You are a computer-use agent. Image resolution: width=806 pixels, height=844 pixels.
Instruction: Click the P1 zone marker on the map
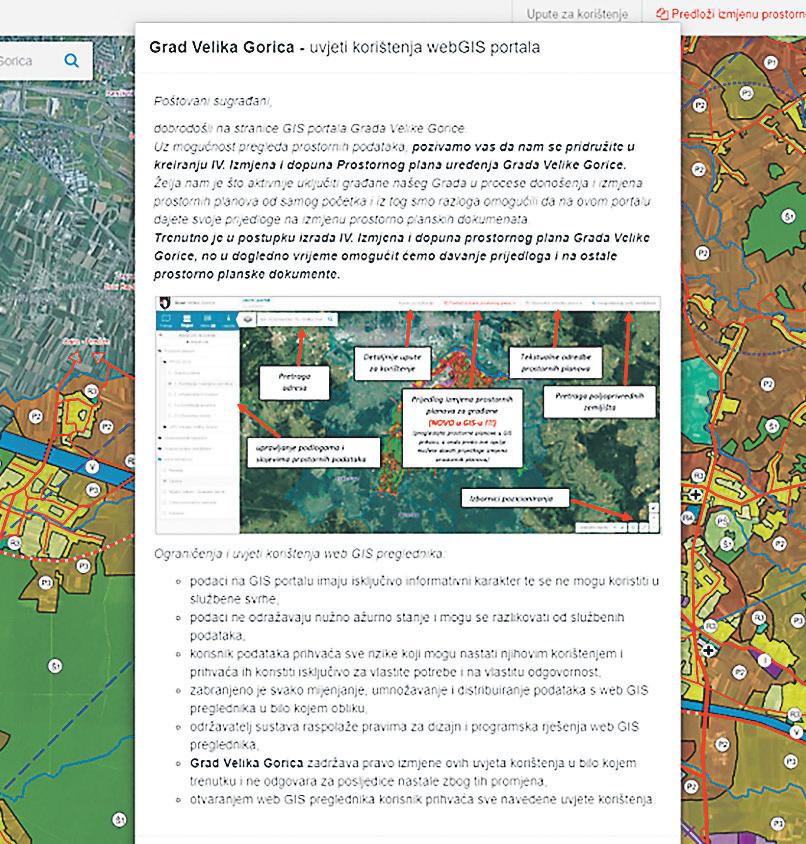pyautogui.click(x=771, y=62)
